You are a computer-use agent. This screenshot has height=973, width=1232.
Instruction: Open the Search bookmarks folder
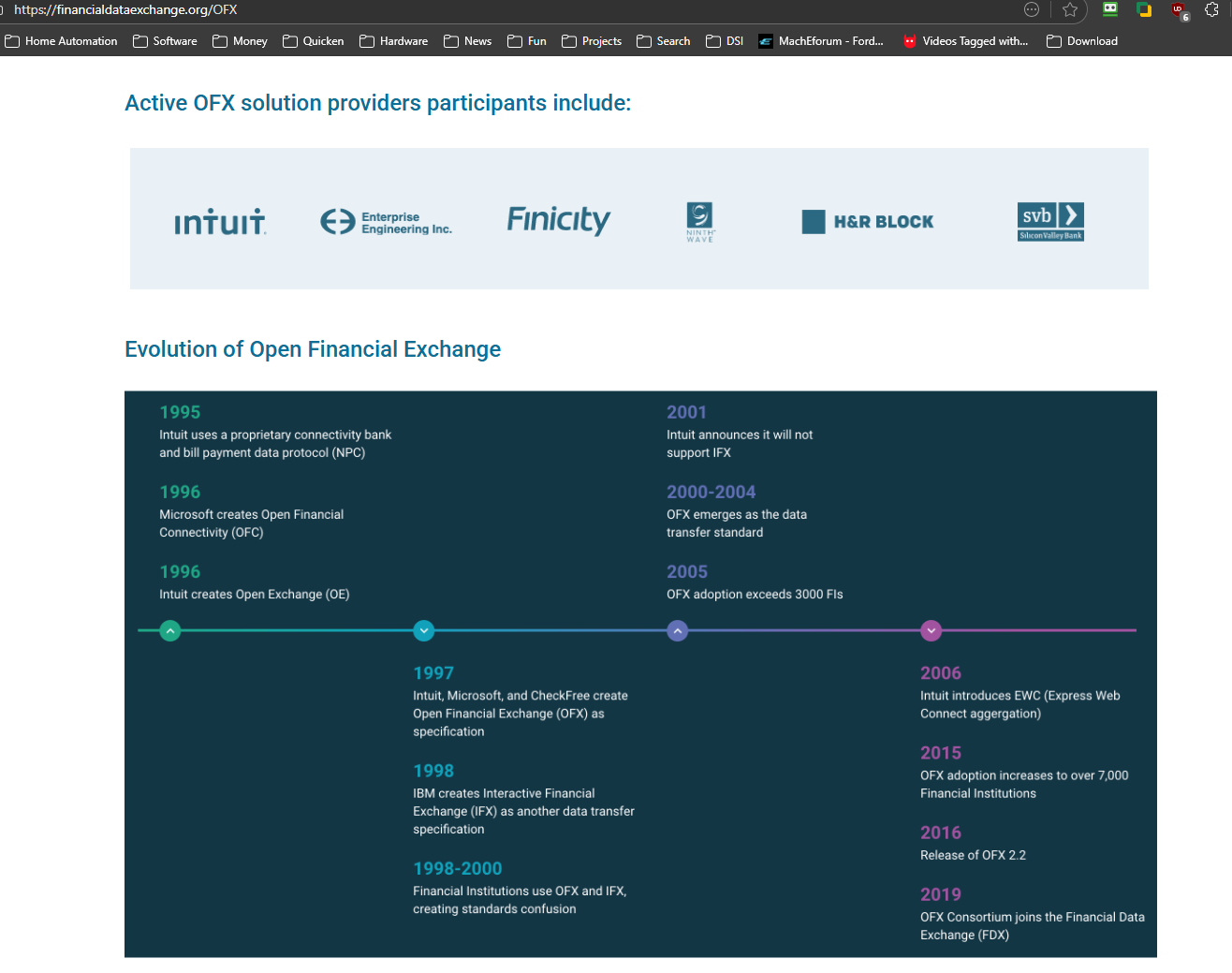pos(664,41)
